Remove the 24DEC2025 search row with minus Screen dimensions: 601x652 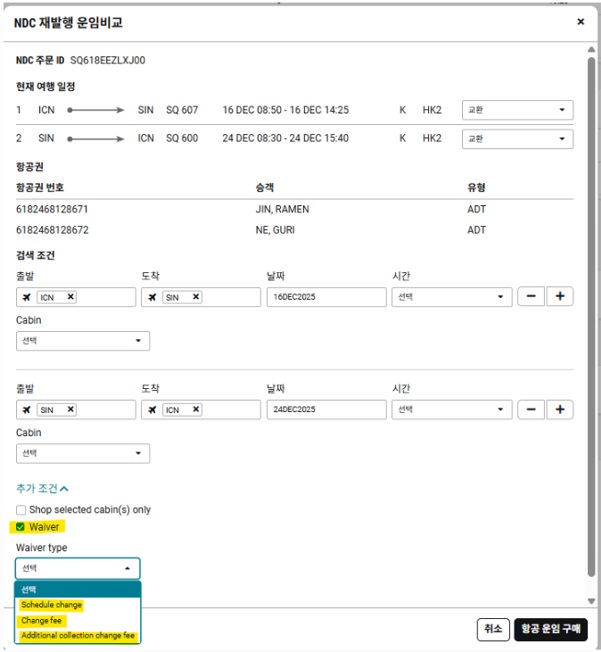tap(531, 410)
